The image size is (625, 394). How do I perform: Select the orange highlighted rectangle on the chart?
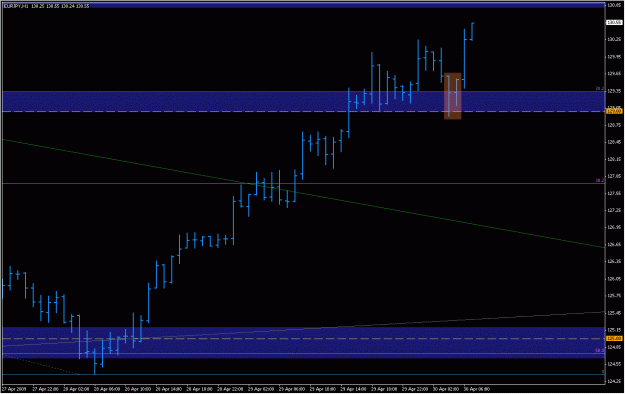pyautogui.click(x=453, y=96)
